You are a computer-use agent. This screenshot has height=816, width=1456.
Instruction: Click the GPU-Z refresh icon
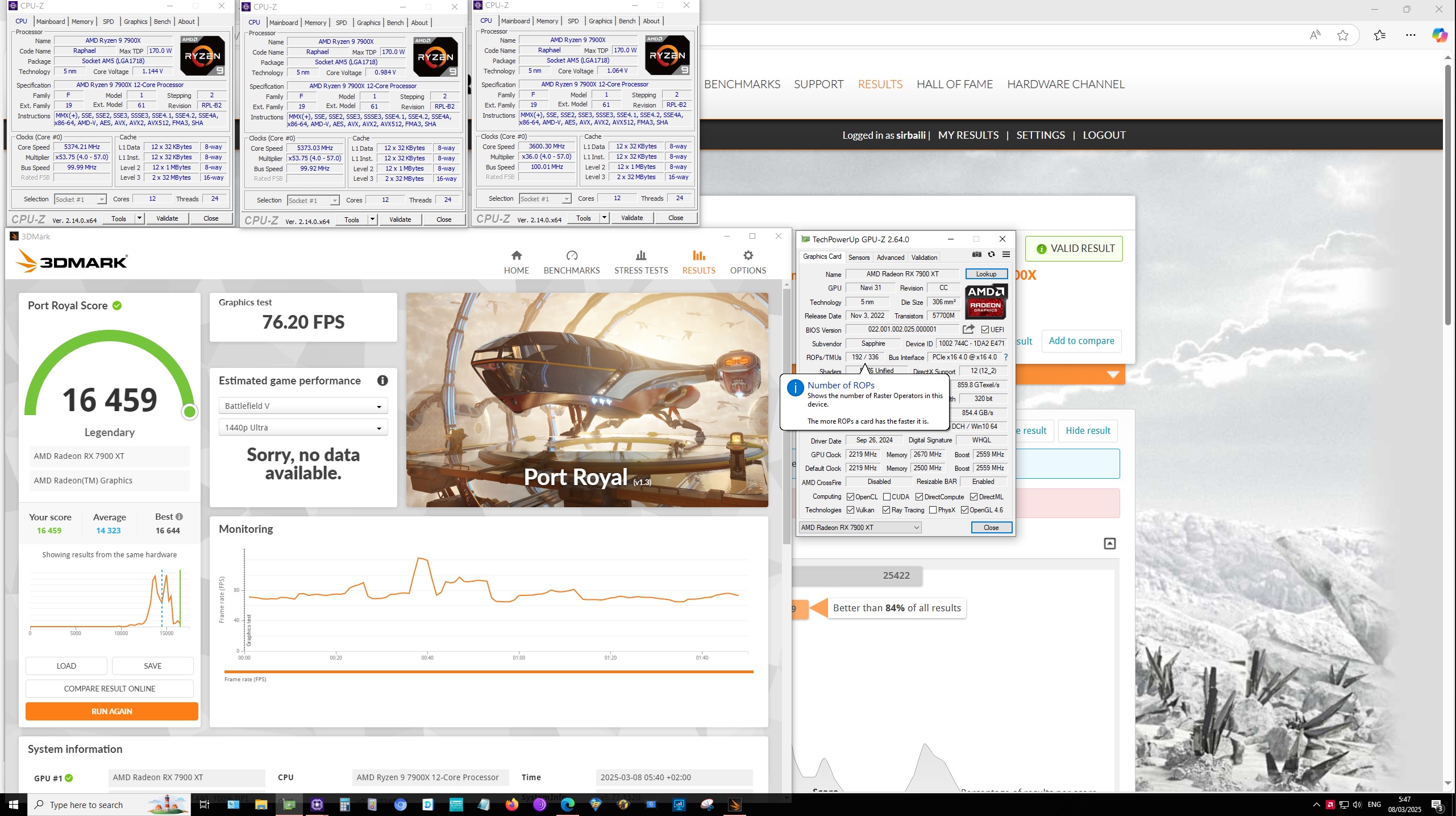click(x=991, y=255)
